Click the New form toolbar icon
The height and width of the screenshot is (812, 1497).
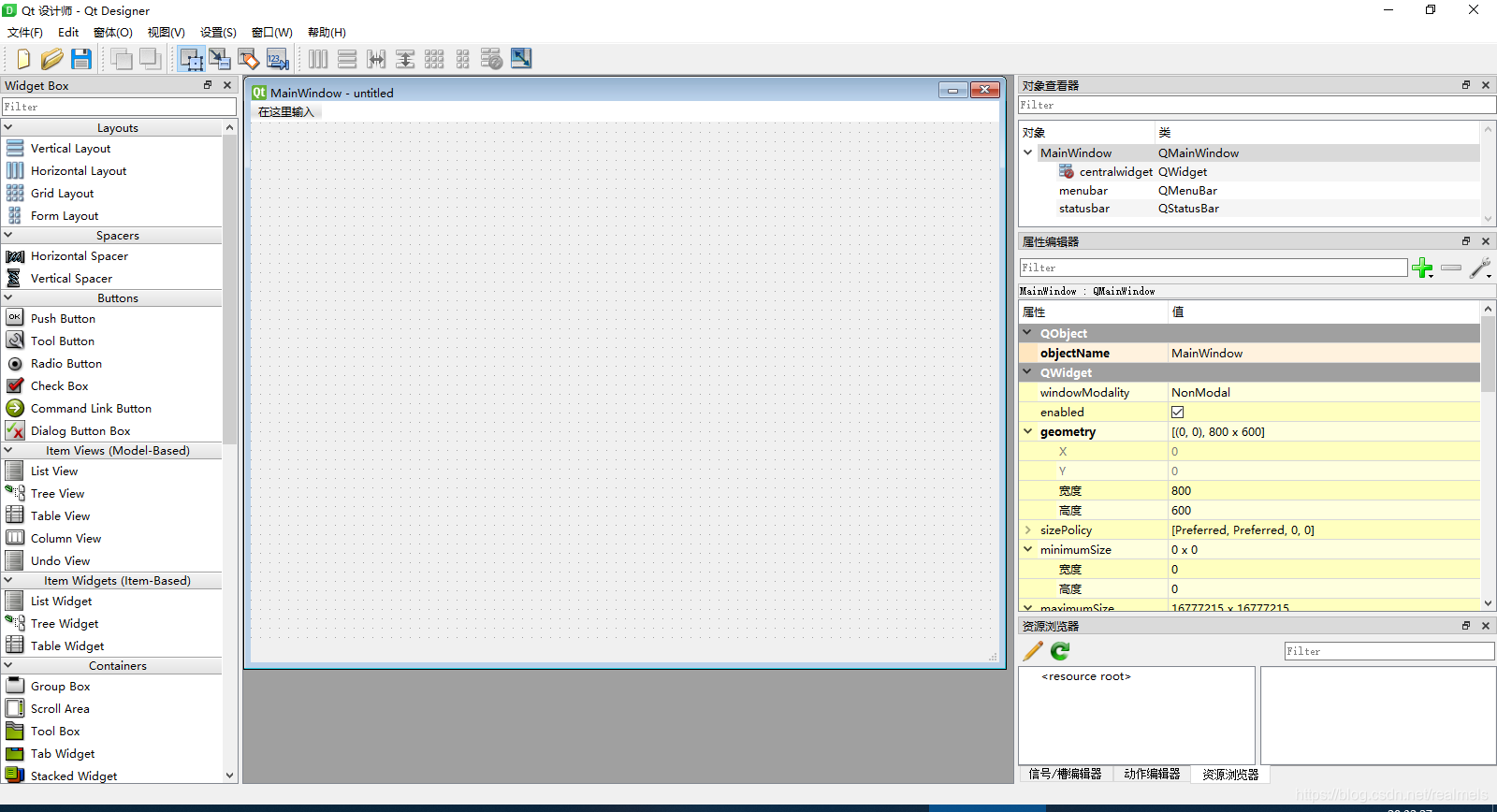click(23, 59)
